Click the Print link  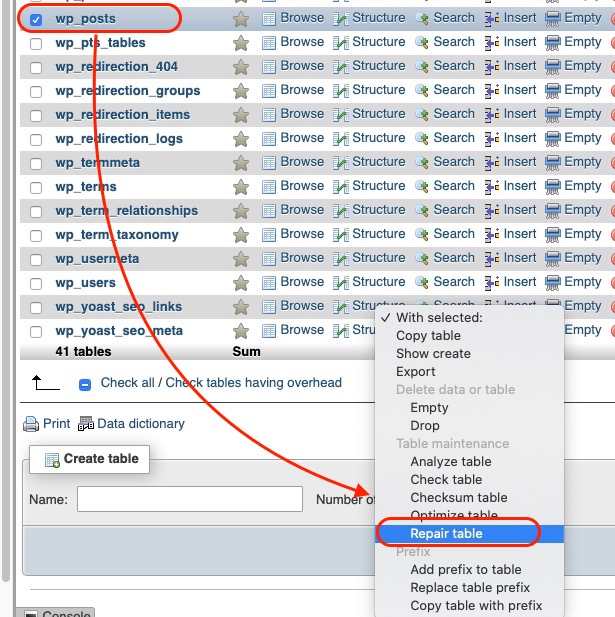pyautogui.click(x=57, y=424)
